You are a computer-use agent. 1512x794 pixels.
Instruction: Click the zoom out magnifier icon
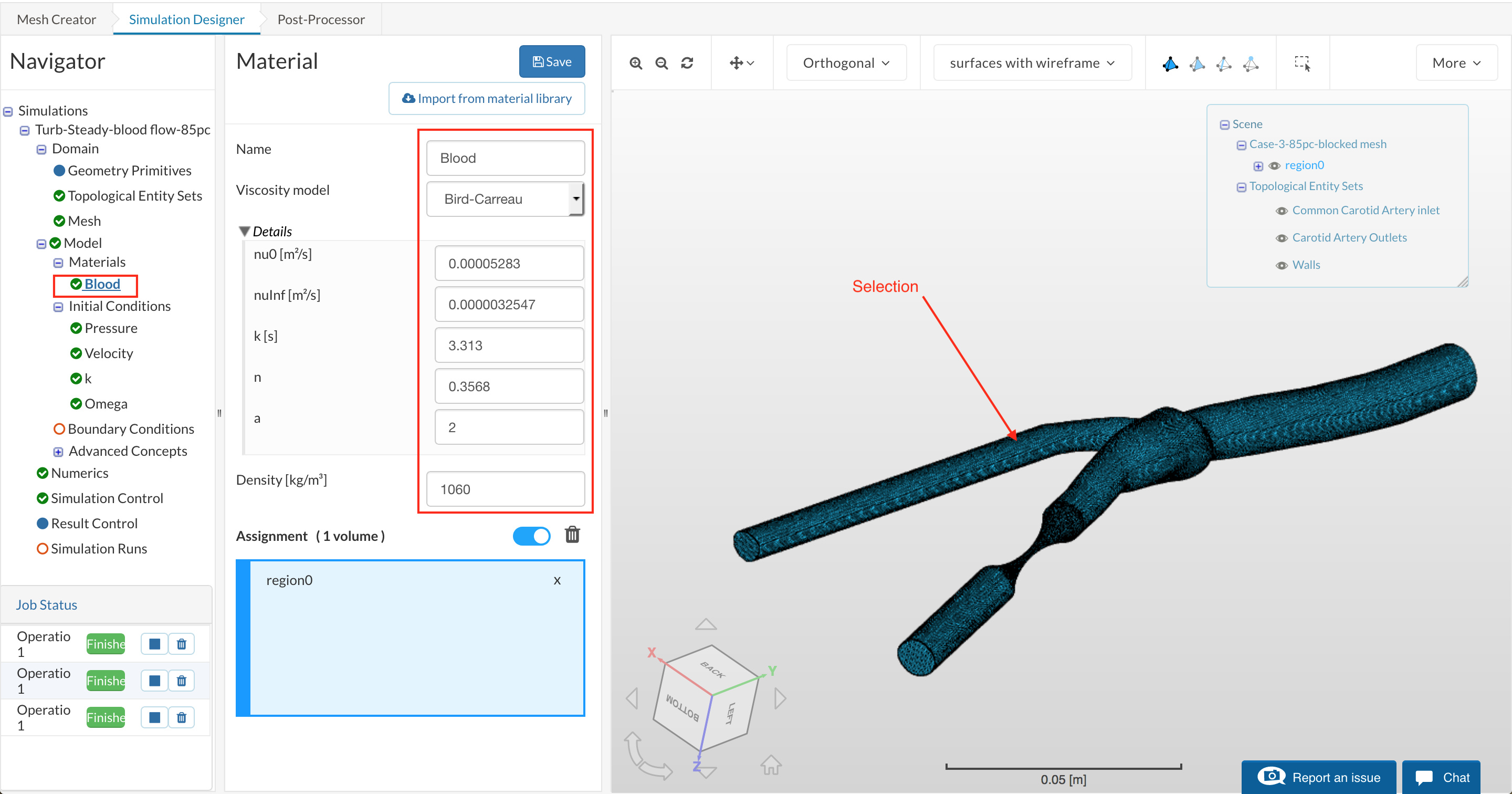(x=661, y=63)
